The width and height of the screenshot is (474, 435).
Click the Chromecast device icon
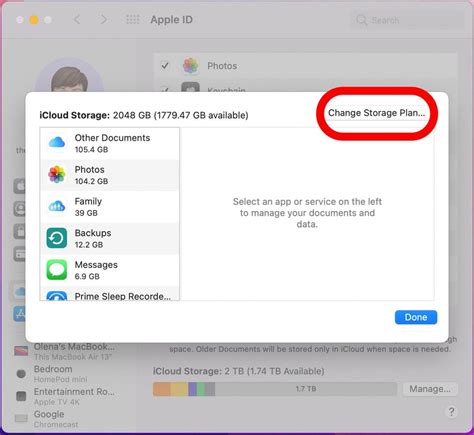[21, 418]
